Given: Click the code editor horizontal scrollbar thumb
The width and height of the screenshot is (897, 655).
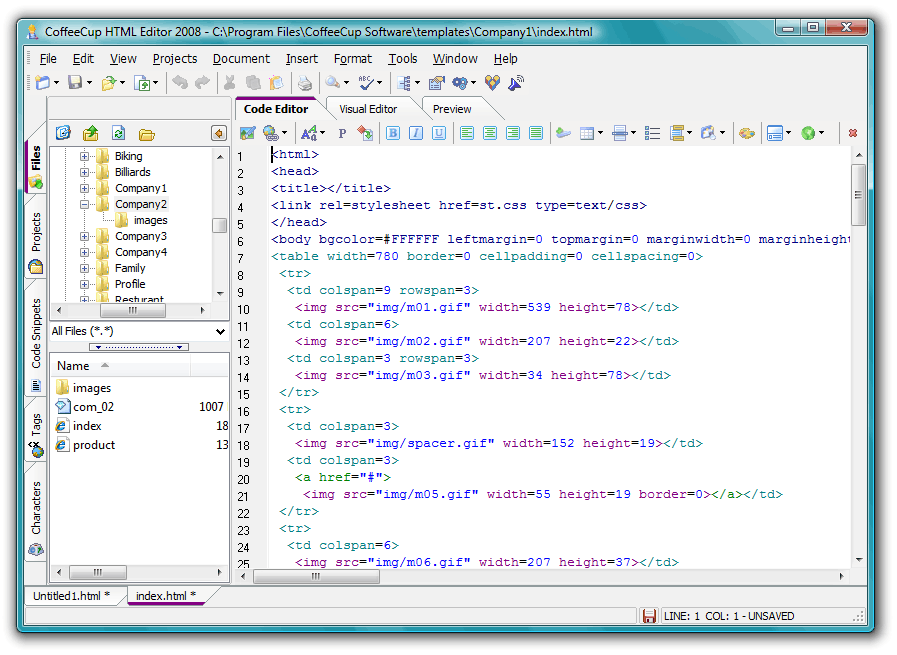Looking at the screenshot, I should click(316, 577).
